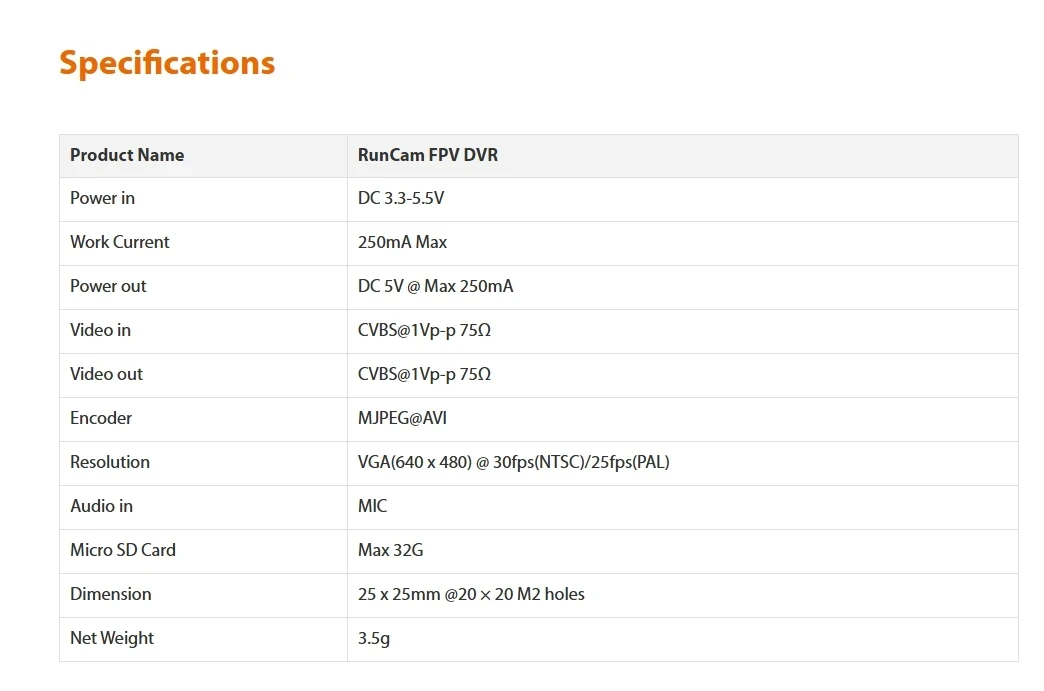Select the Max 32G value
The image size is (1044, 691).
390,550
